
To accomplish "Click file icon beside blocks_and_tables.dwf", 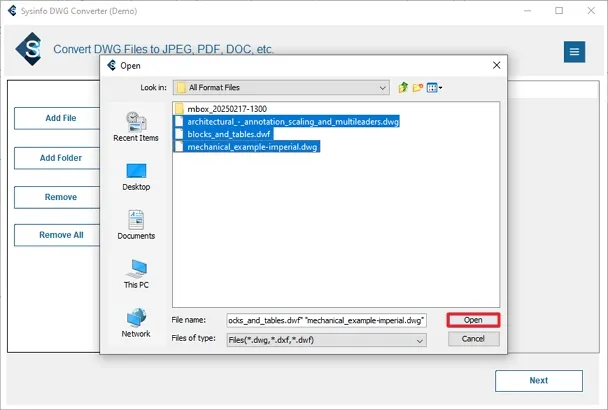I will 179,134.
